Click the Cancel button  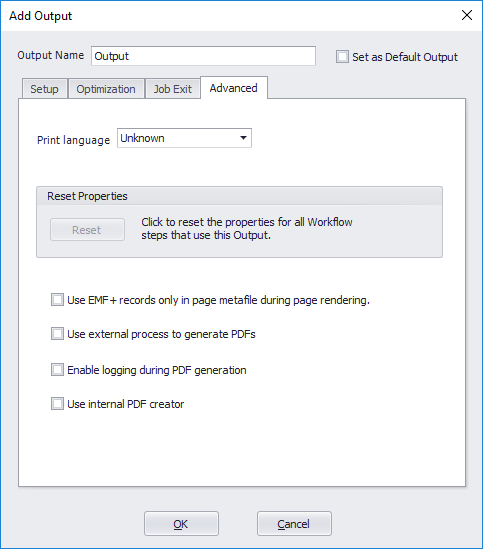[294, 523]
